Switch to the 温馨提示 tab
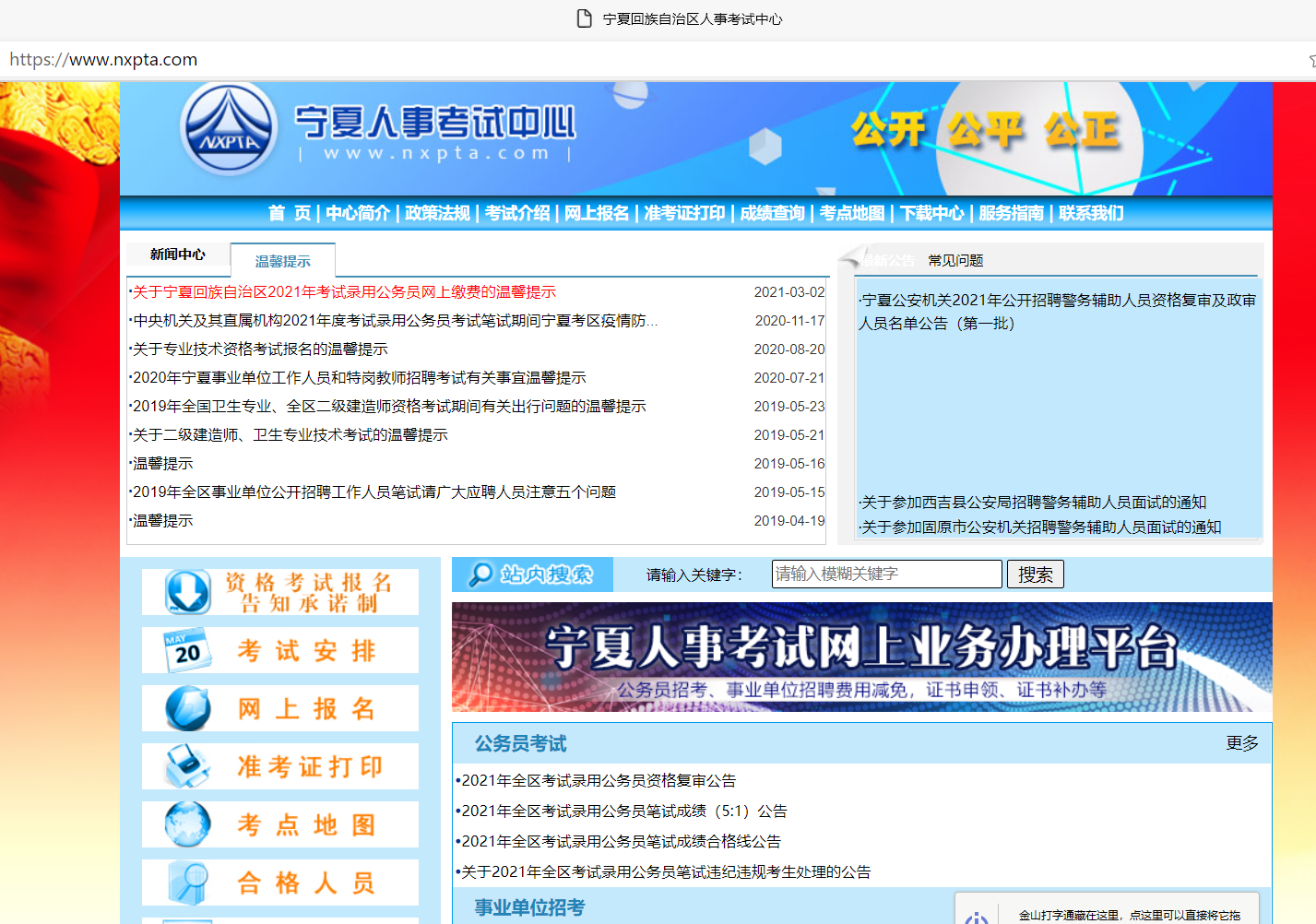 click(283, 261)
